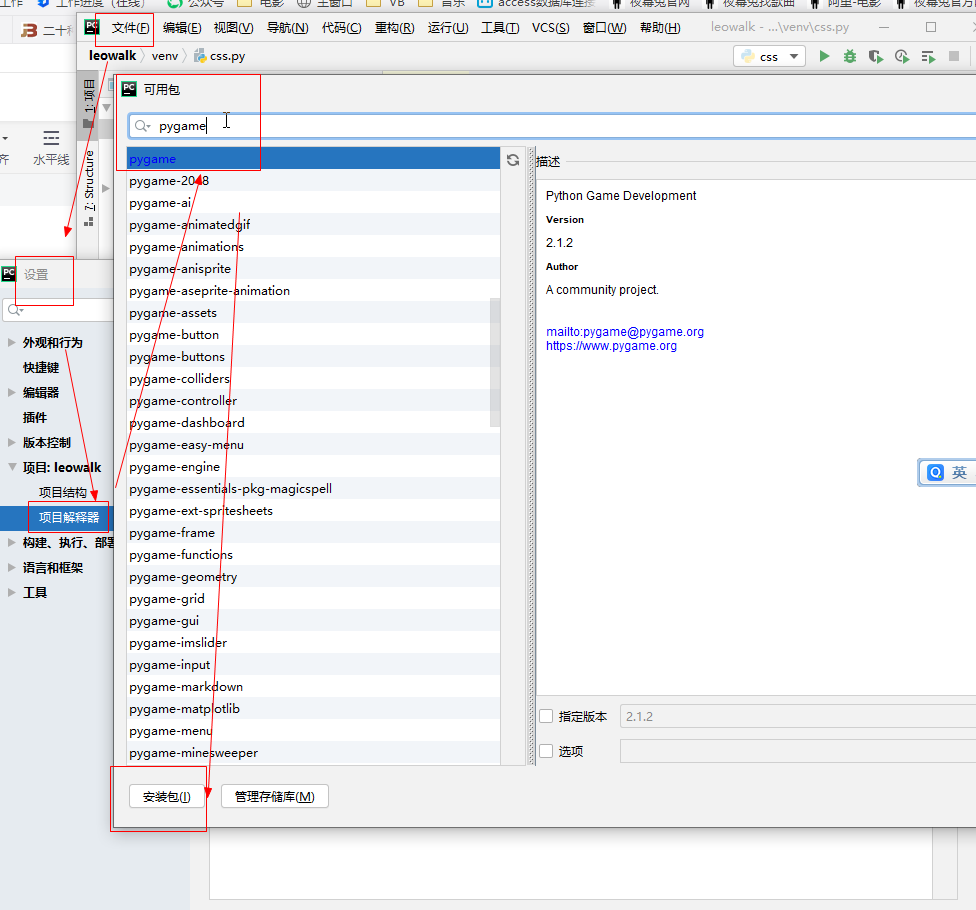Click the search magnifier in the package search field
The height and width of the screenshot is (910, 976).
pyautogui.click(x=139, y=125)
